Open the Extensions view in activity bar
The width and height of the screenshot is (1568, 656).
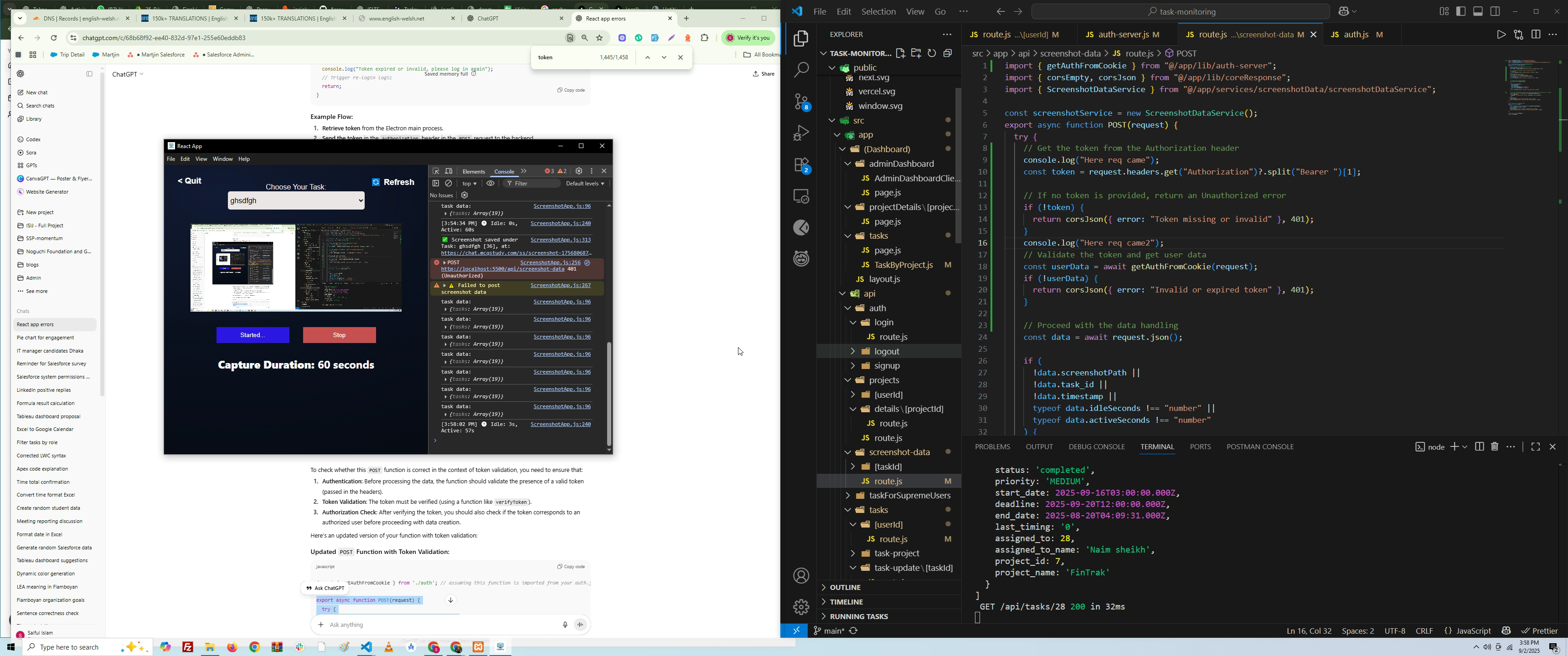point(802,165)
